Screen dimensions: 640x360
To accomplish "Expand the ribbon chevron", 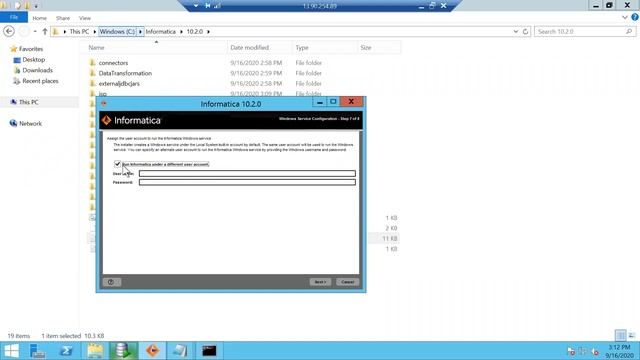I will click(625, 18).
